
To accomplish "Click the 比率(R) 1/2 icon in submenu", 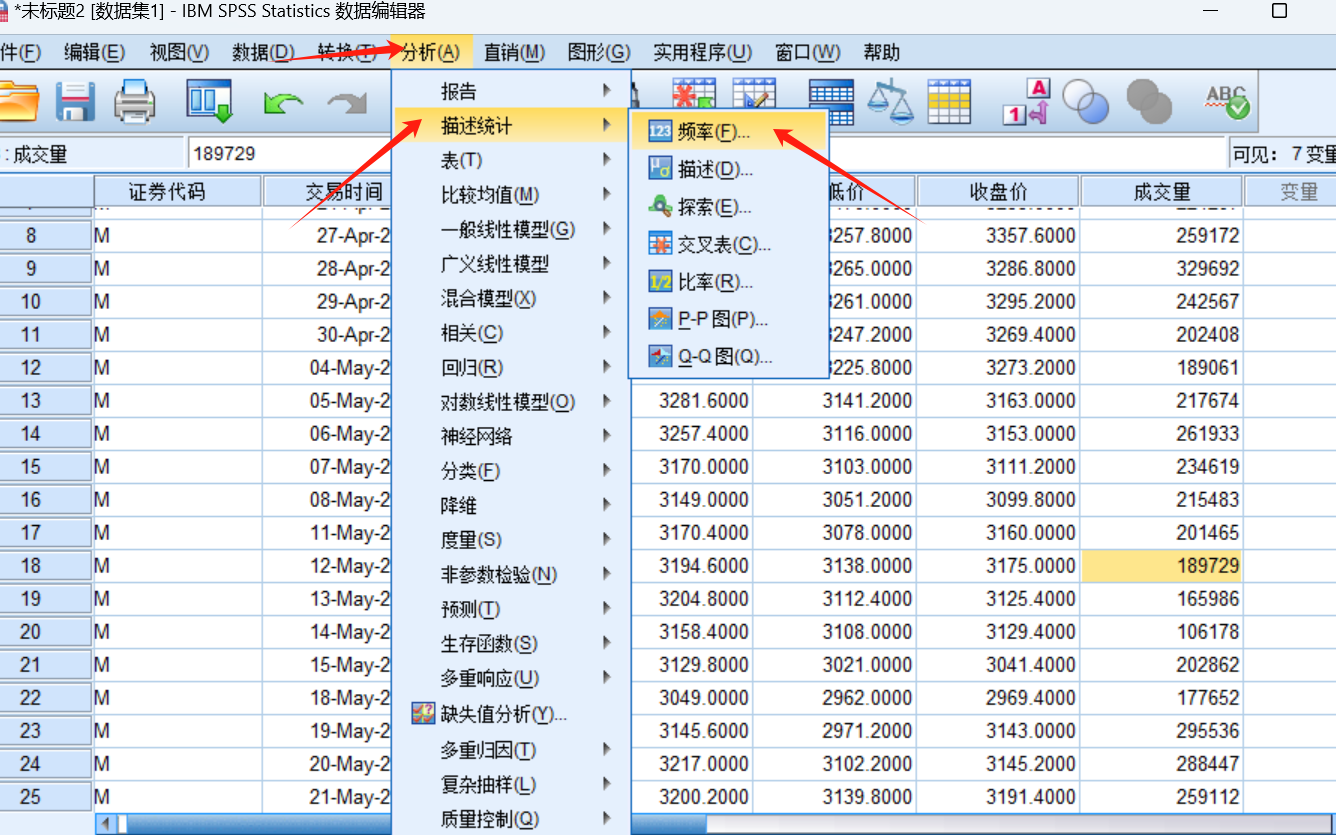I will 660,282.
